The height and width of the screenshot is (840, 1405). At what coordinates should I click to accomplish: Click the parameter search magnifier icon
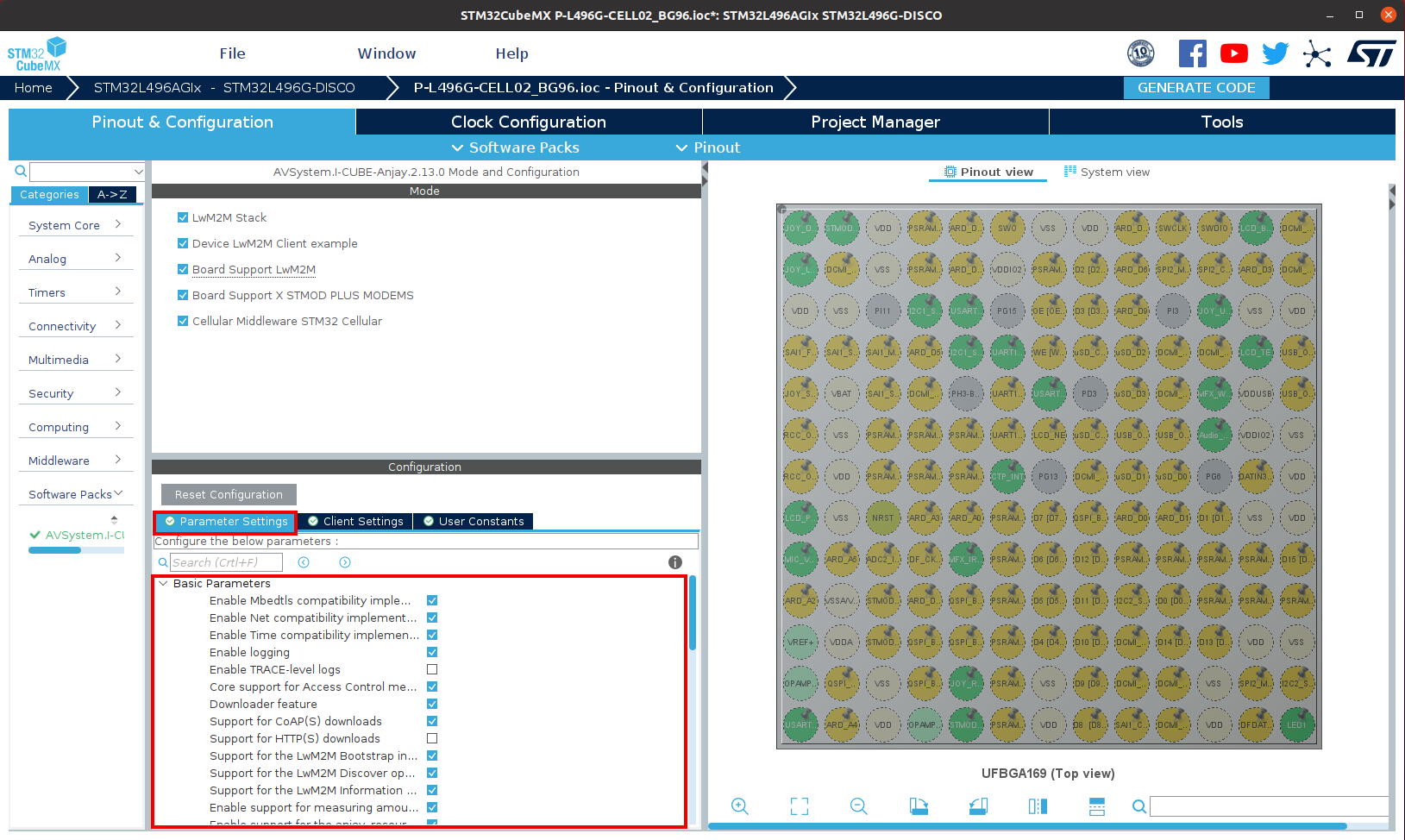(x=163, y=562)
